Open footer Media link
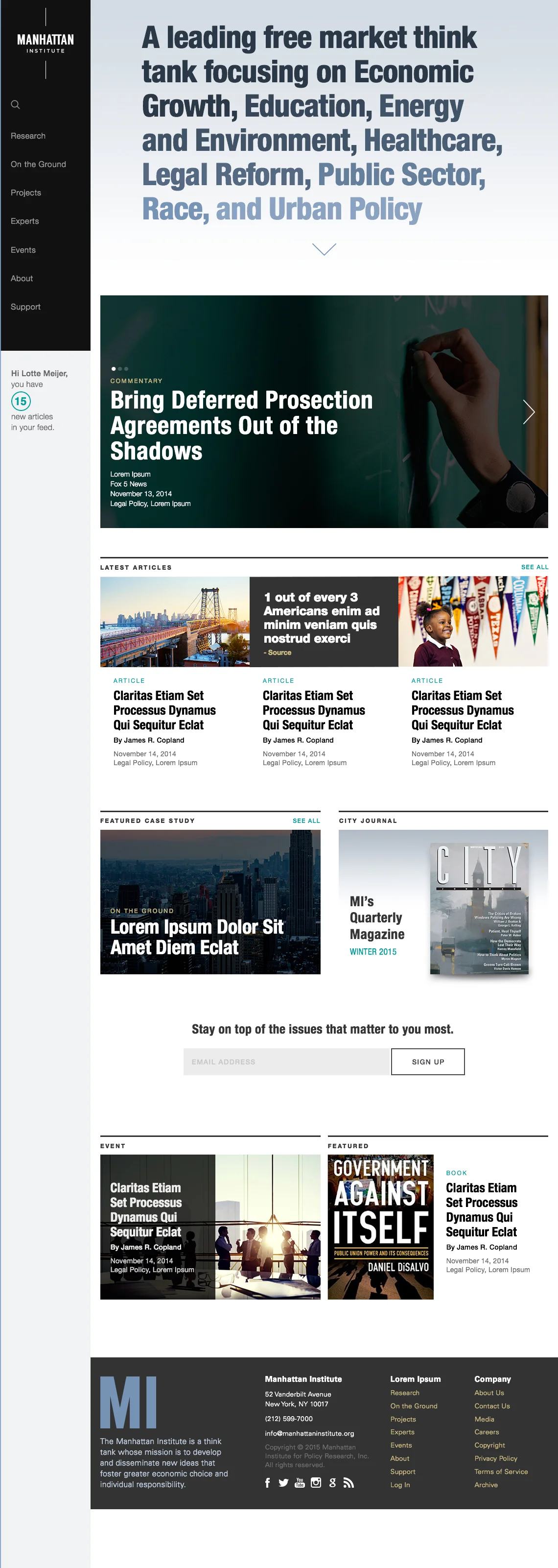This screenshot has height=1568, width=558. coord(485,1419)
